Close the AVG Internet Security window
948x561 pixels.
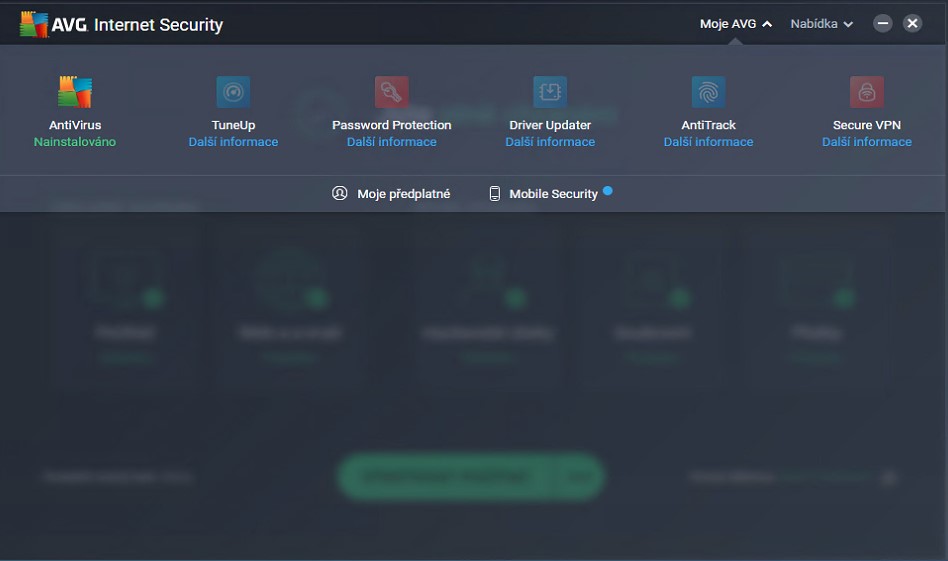(912, 24)
